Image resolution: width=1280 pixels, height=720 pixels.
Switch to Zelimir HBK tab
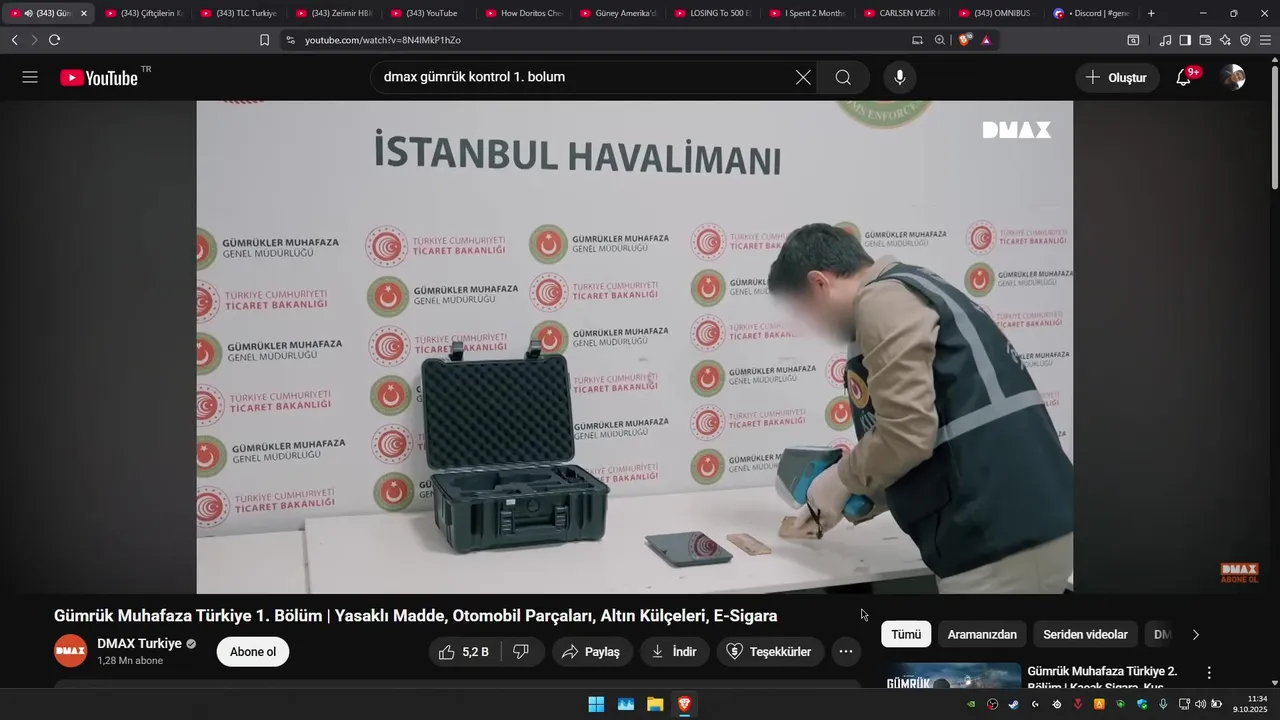(333, 13)
